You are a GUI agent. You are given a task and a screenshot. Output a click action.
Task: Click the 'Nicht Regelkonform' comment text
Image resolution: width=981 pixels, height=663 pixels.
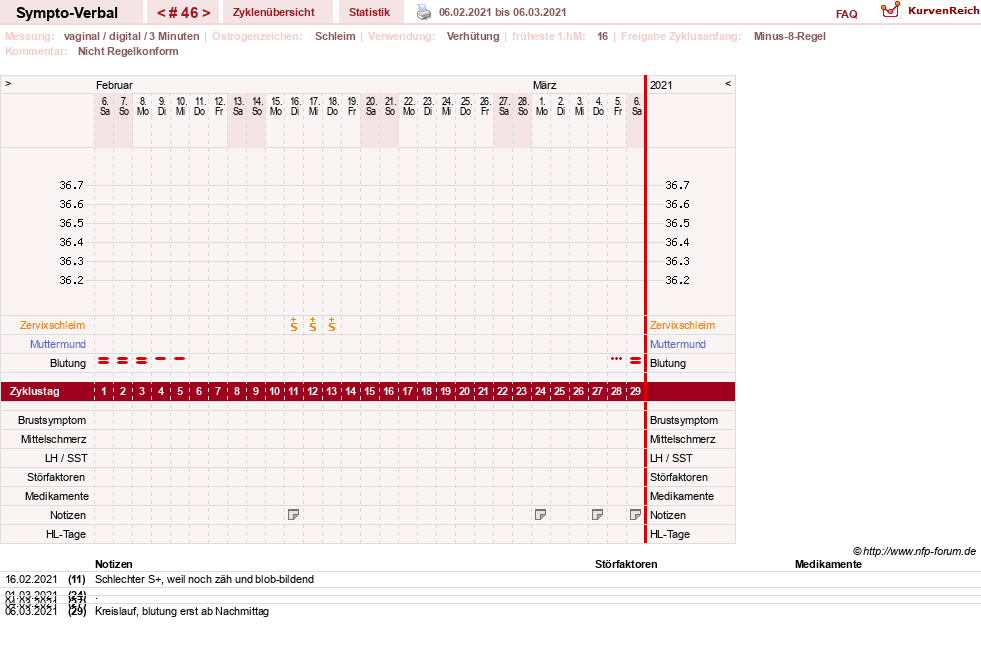pos(128,51)
